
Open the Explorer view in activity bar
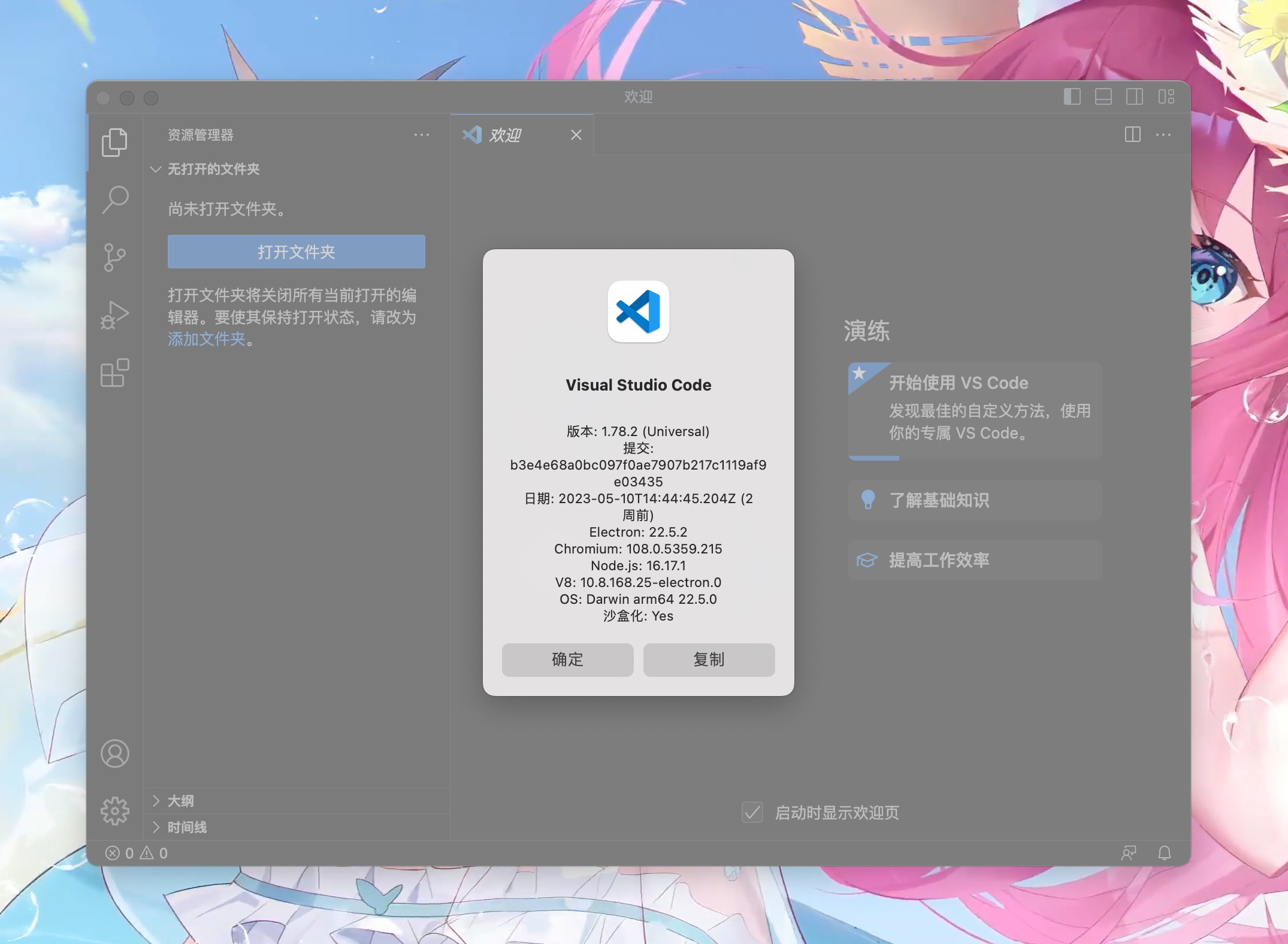tap(114, 142)
